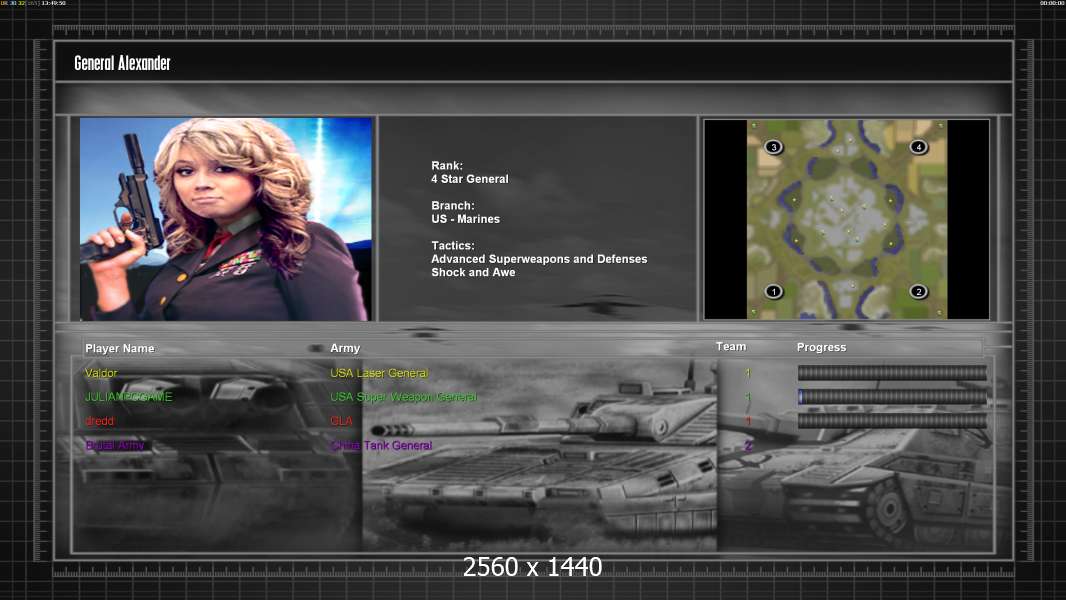
Task: Click the "US - Marines" text
Action: 465,219
